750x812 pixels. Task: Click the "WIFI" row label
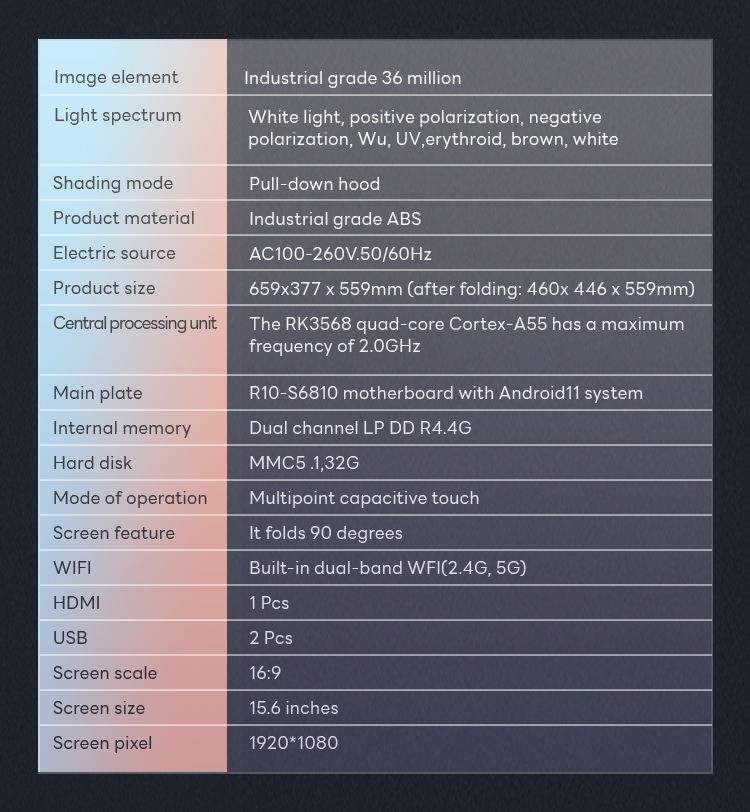[72, 568]
